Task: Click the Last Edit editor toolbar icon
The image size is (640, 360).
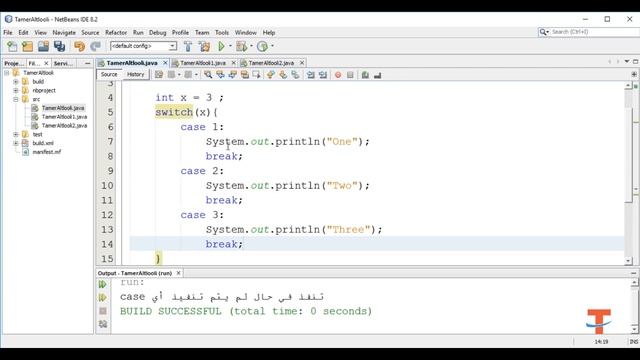Action: coord(159,75)
